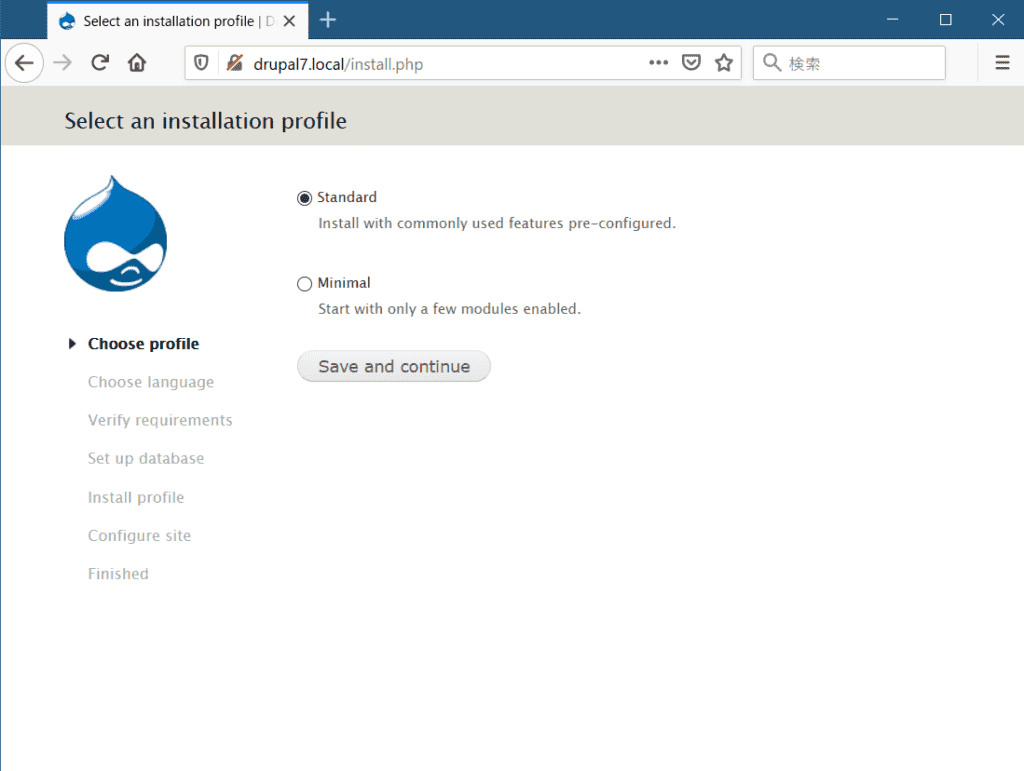Screen dimensions: 1024x771
Task: Click the Install profile step
Action: pyautogui.click(x=136, y=497)
